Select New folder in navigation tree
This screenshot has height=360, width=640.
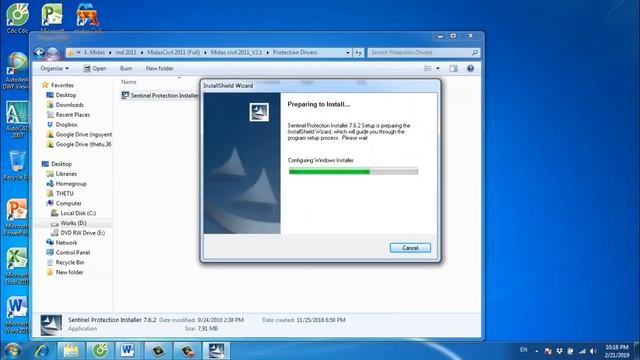pos(64,272)
